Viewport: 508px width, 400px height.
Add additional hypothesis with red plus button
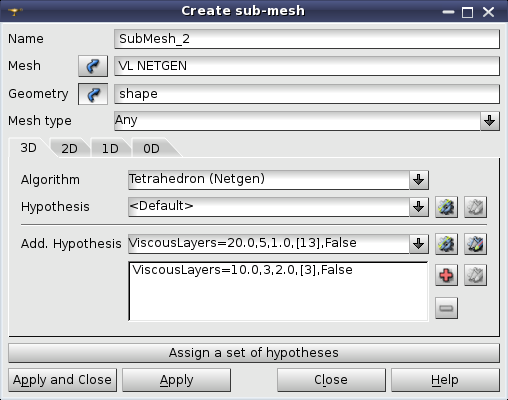pyautogui.click(x=446, y=275)
